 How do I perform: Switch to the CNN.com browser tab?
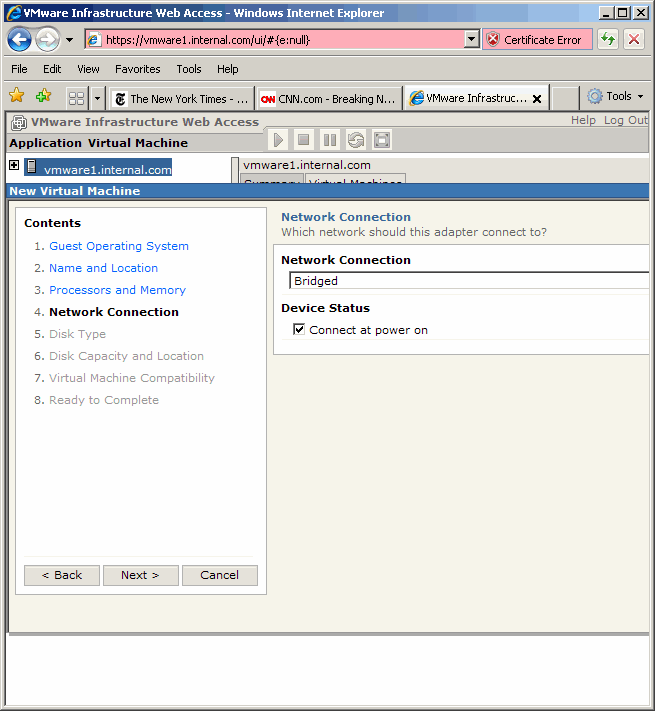tap(329, 99)
